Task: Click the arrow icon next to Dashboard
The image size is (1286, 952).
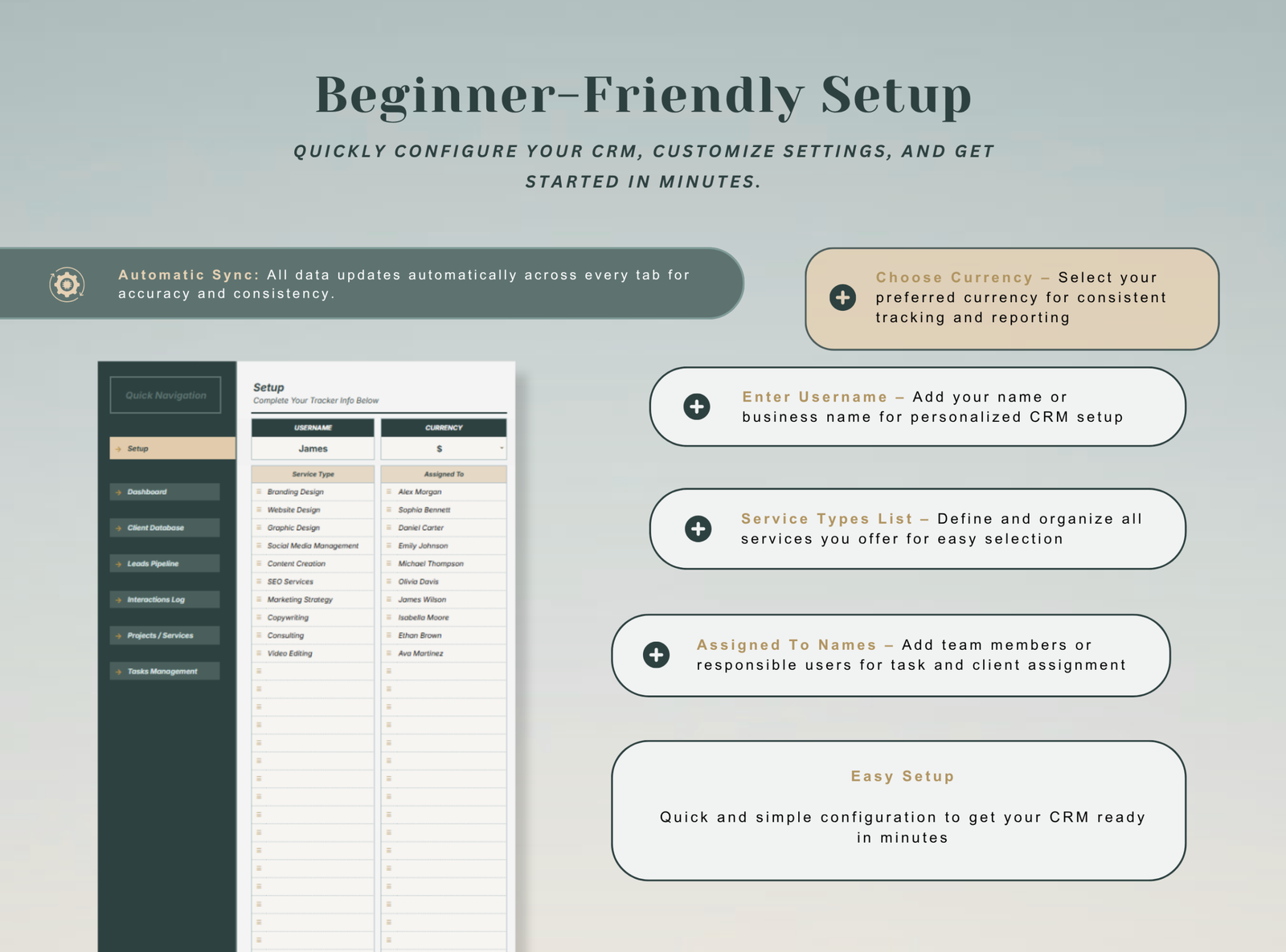Action: coord(119,492)
